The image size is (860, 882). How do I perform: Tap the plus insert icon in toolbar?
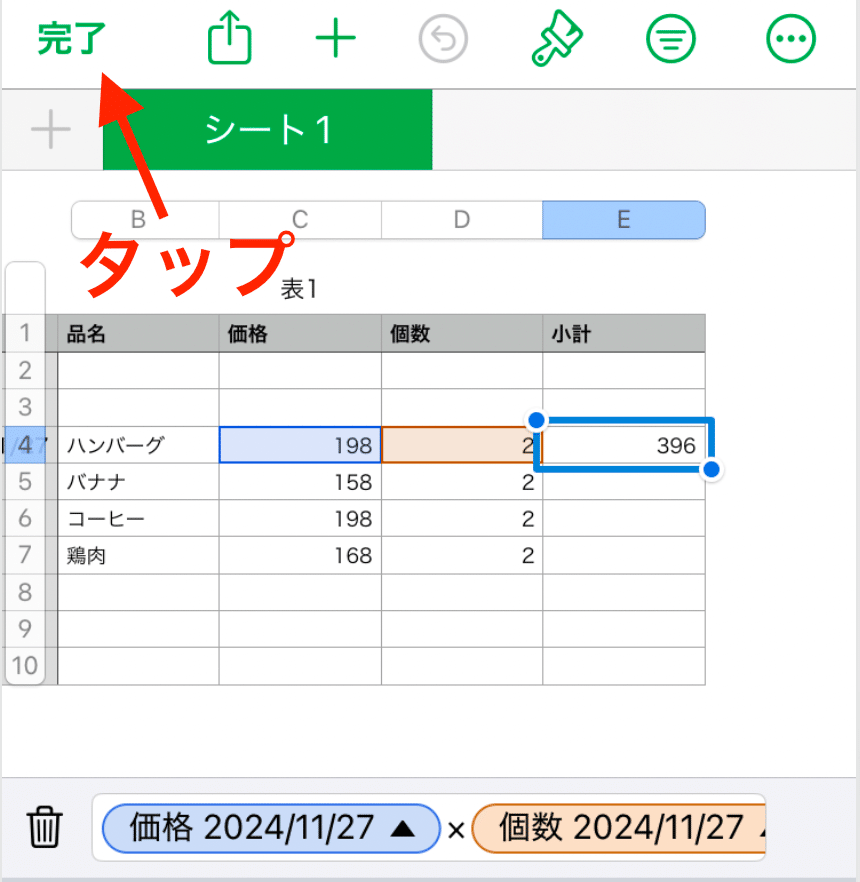point(335,38)
